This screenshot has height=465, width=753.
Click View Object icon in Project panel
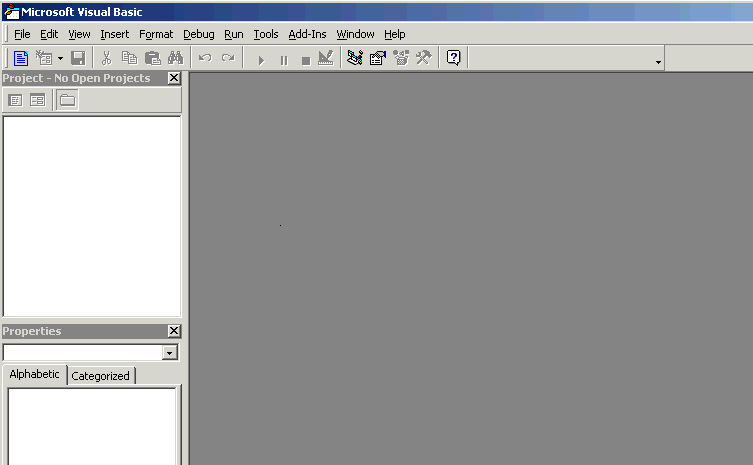point(37,100)
